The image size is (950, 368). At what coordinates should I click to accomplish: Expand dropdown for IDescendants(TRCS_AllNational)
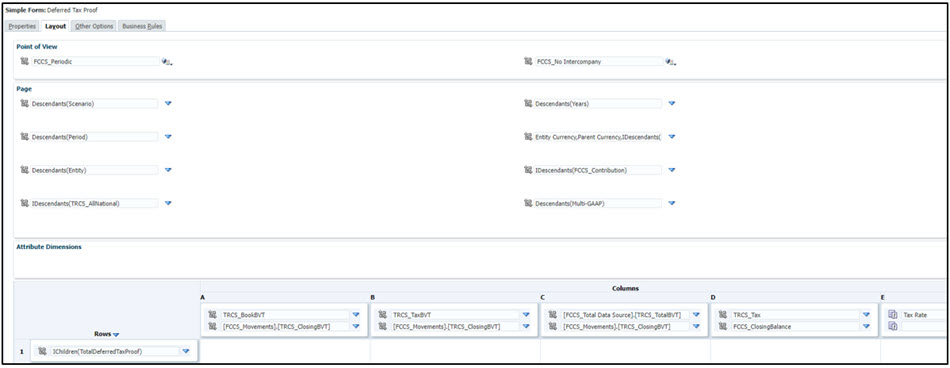click(168, 204)
